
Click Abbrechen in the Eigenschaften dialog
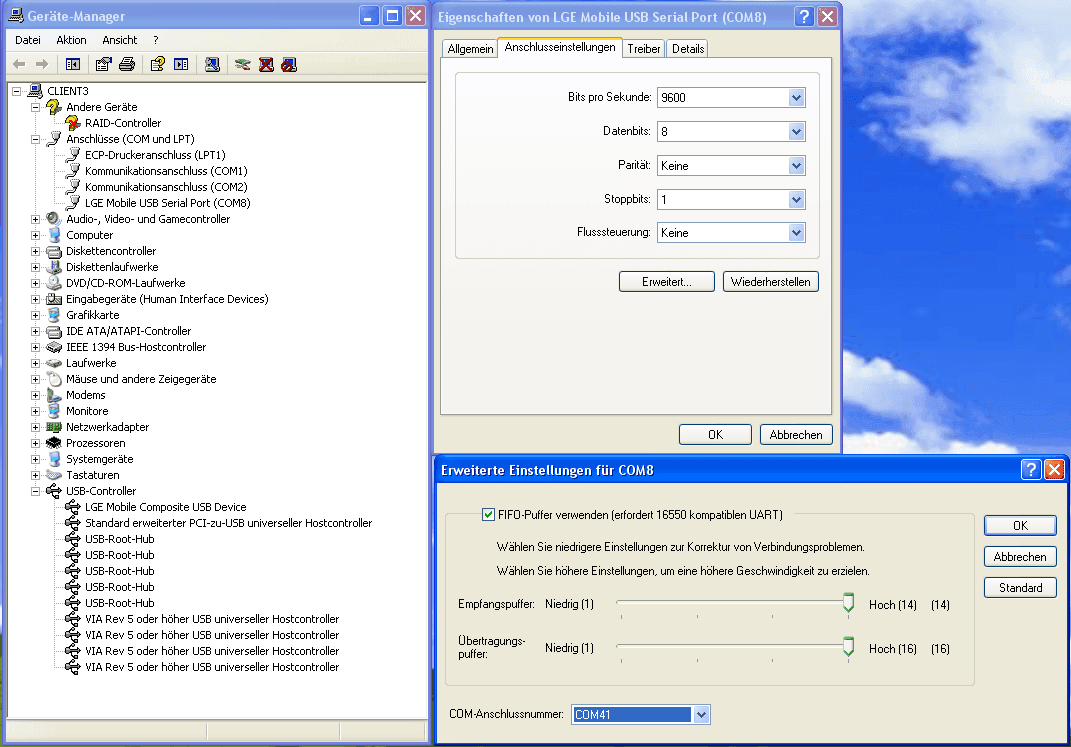(x=796, y=435)
